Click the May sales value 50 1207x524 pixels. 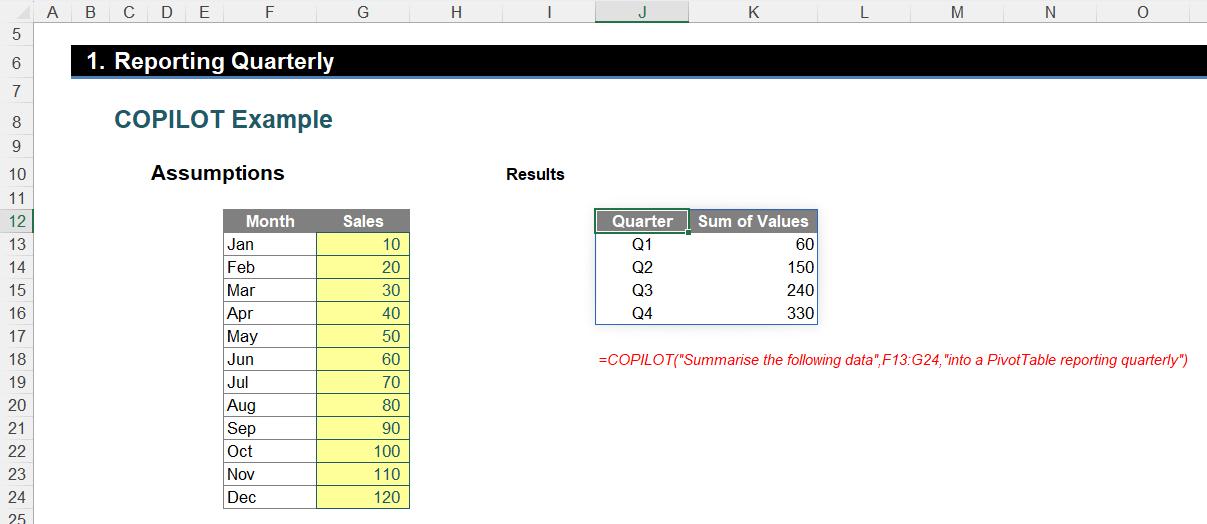coord(363,336)
